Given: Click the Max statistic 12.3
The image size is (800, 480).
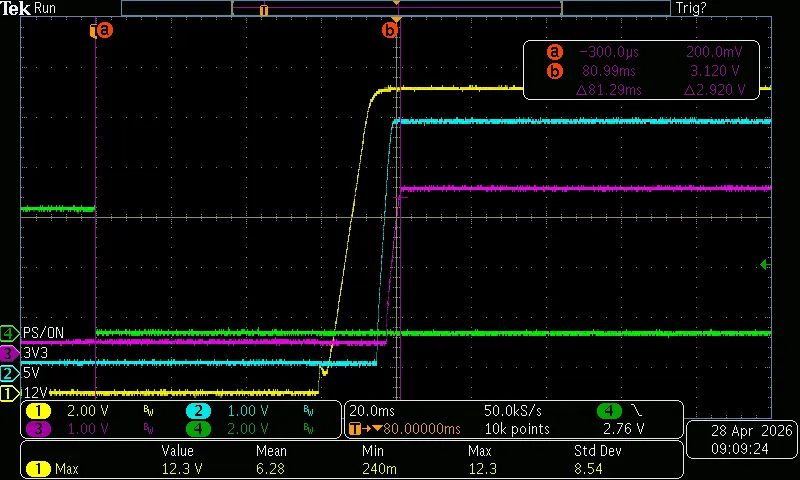Looking at the screenshot, I should [x=482, y=469].
